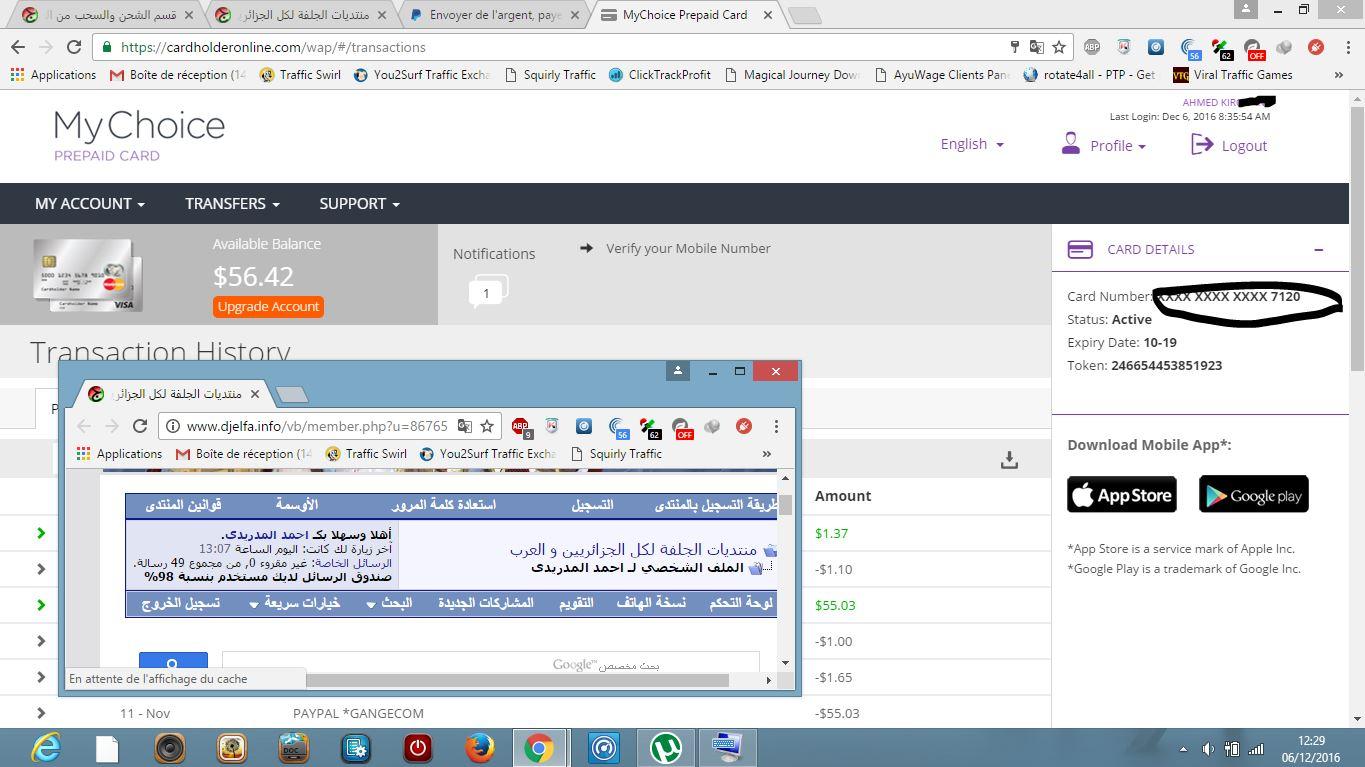The height and width of the screenshot is (767, 1365).
Task: Open Squirly Traffic bookmark in main window
Action: tap(550, 75)
